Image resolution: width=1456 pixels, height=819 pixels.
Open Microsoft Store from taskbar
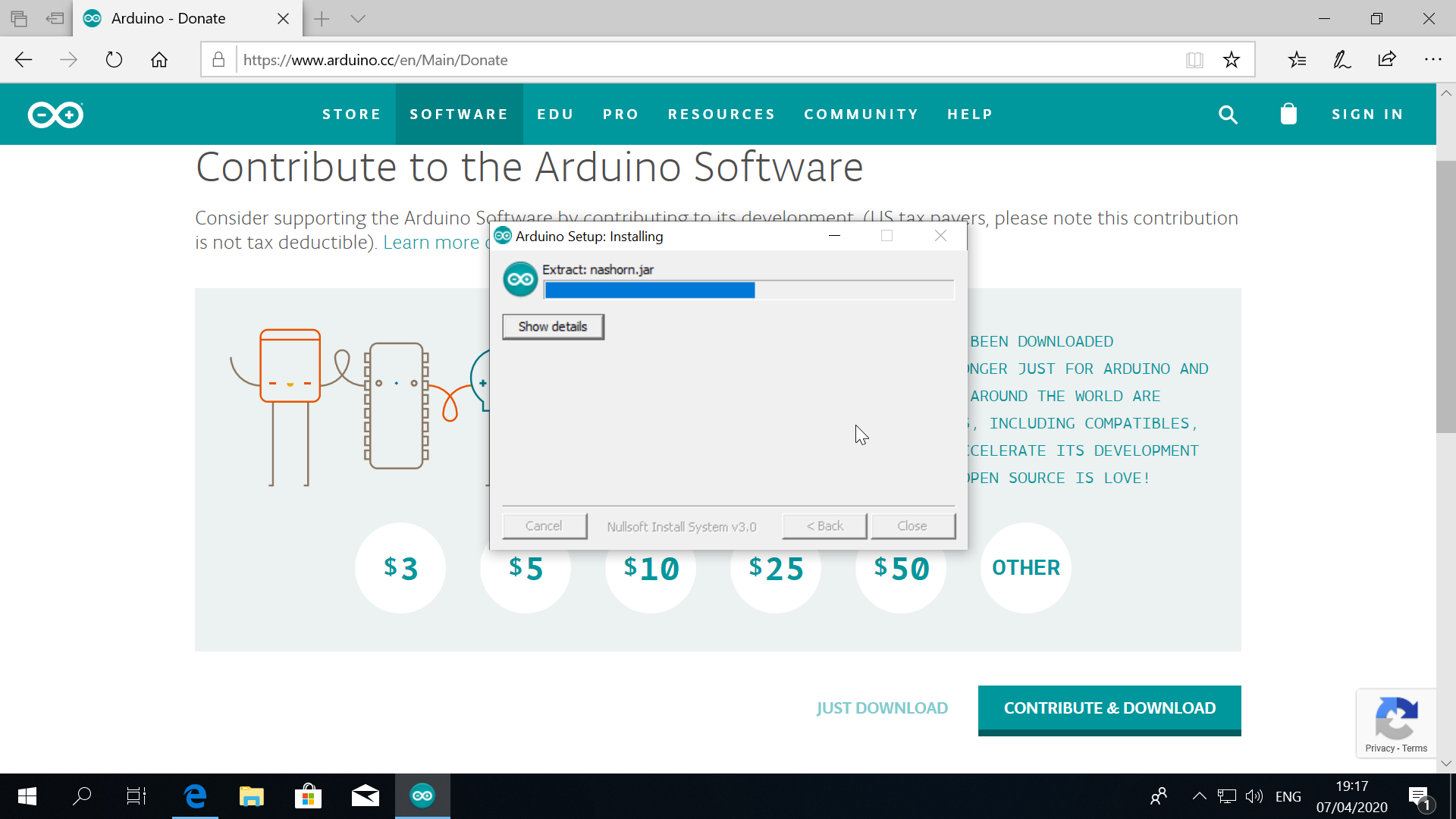click(308, 796)
